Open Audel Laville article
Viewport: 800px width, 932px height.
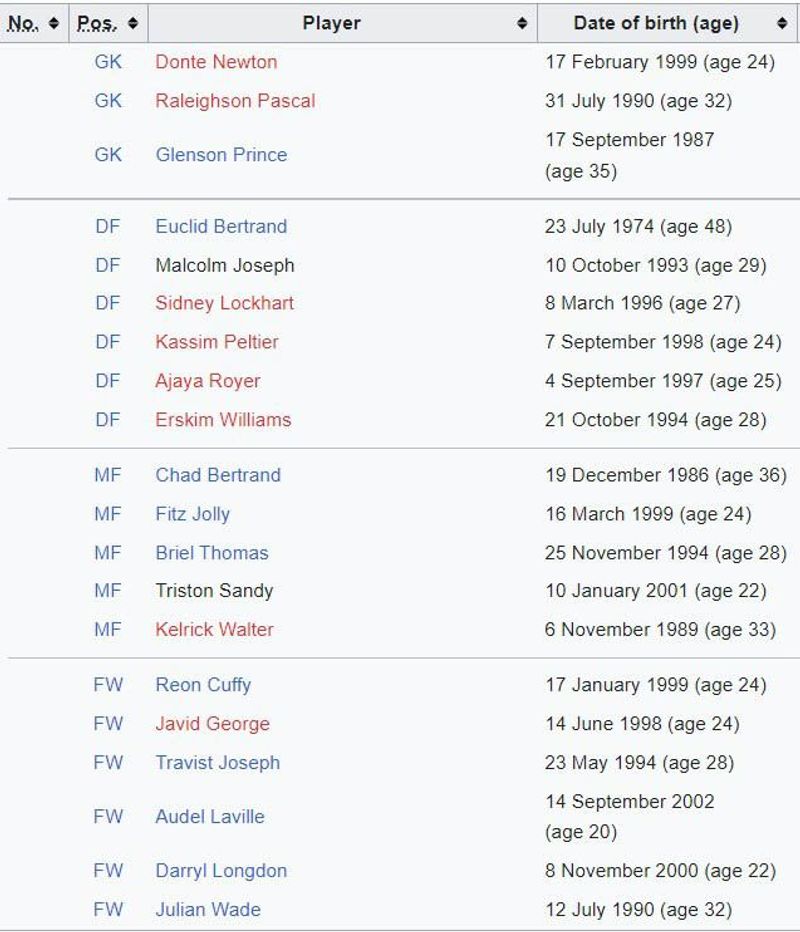[x=210, y=817]
